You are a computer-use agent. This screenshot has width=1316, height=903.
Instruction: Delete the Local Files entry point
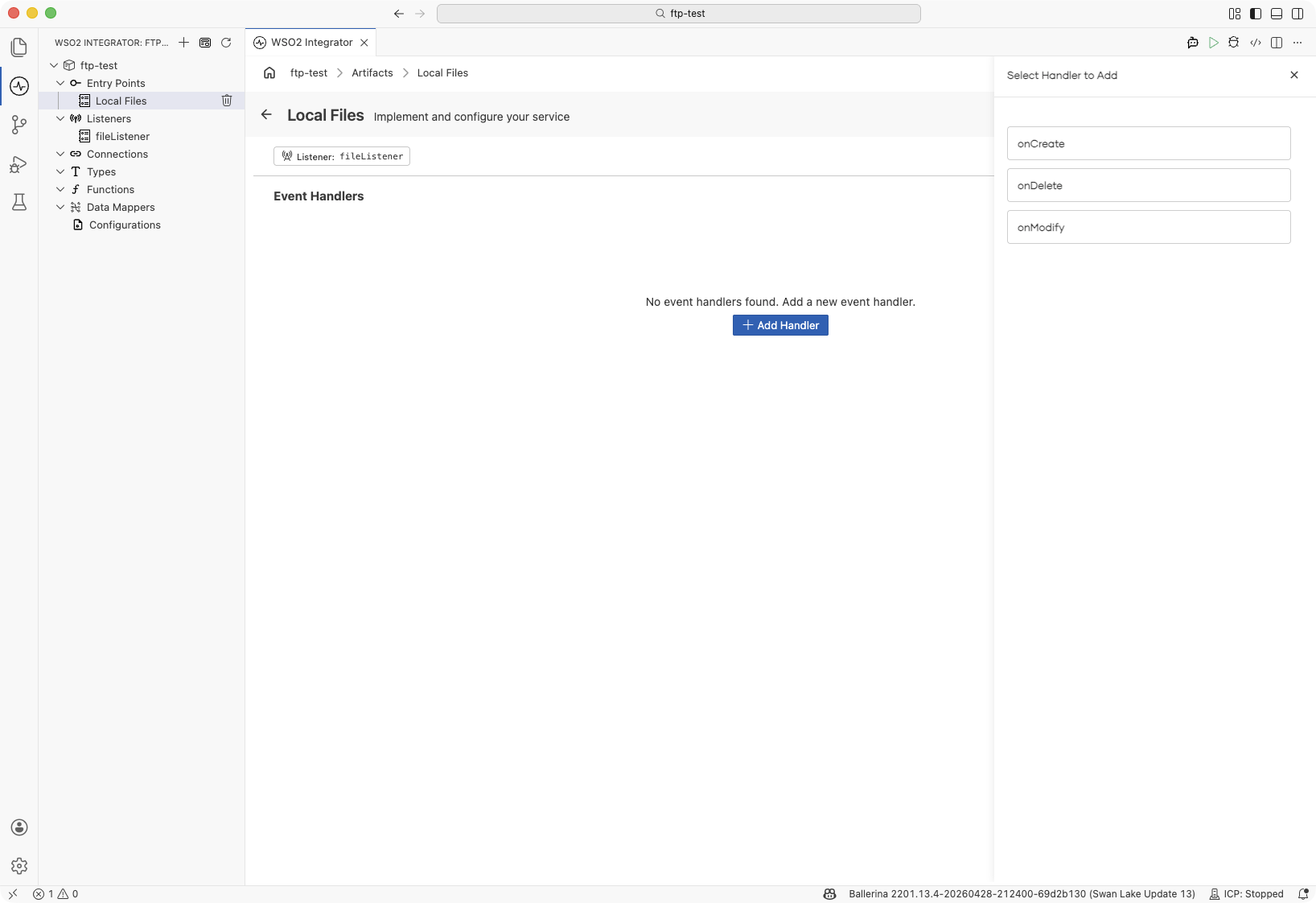pyautogui.click(x=227, y=101)
